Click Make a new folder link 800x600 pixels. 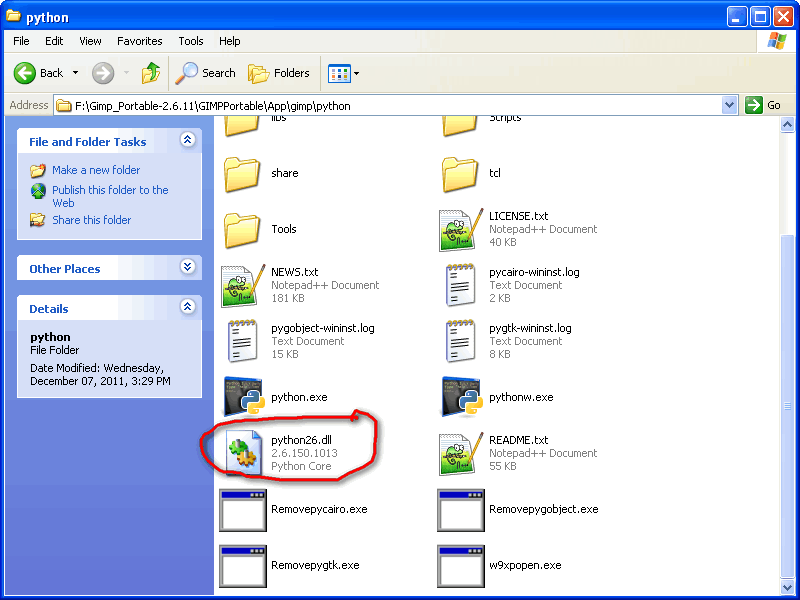point(96,170)
